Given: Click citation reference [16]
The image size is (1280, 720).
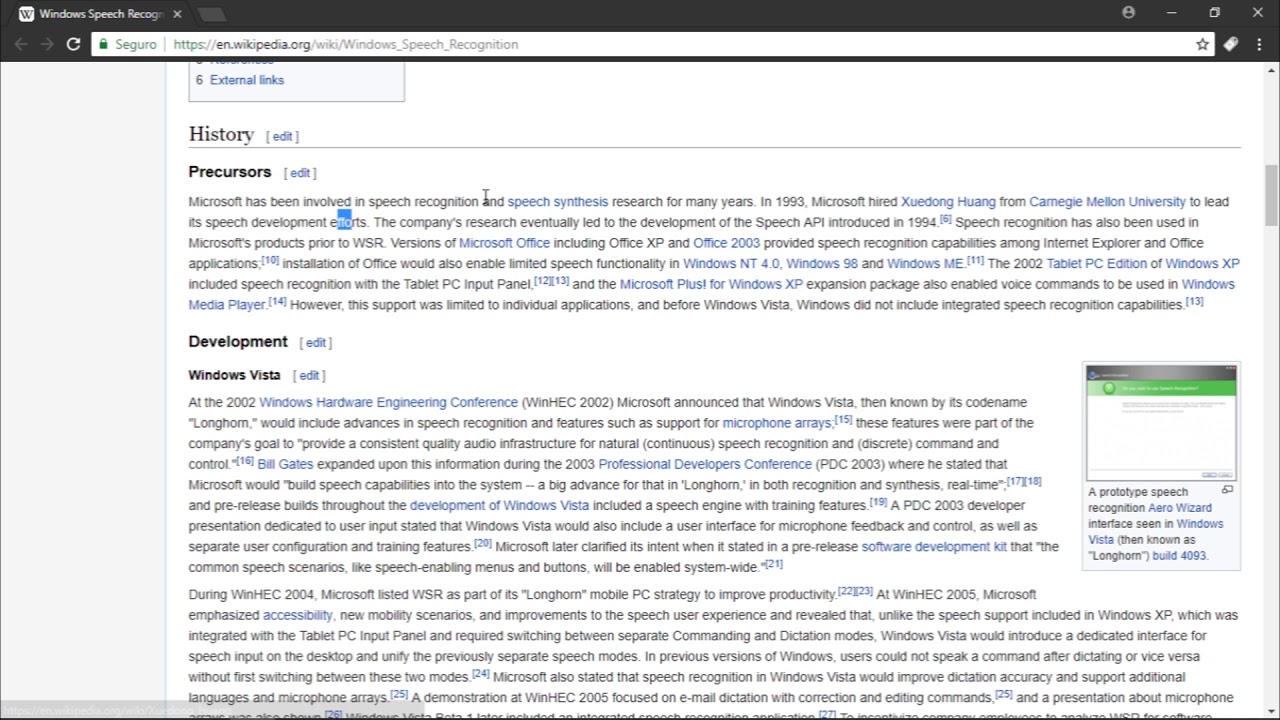Looking at the screenshot, I should coord(244,460).
